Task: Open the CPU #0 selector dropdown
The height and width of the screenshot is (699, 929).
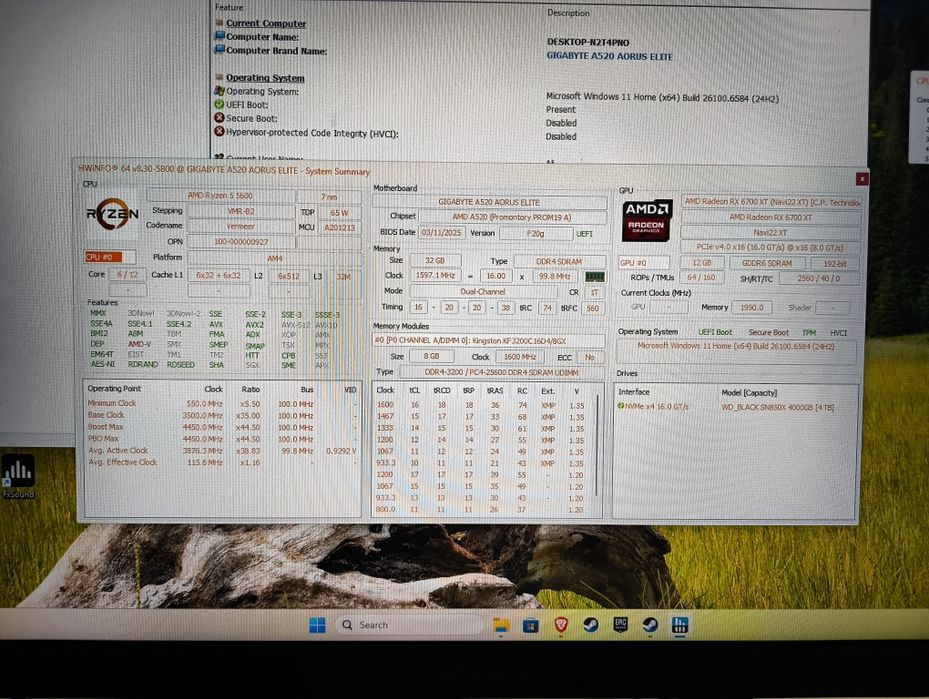Action: point(110,257)
